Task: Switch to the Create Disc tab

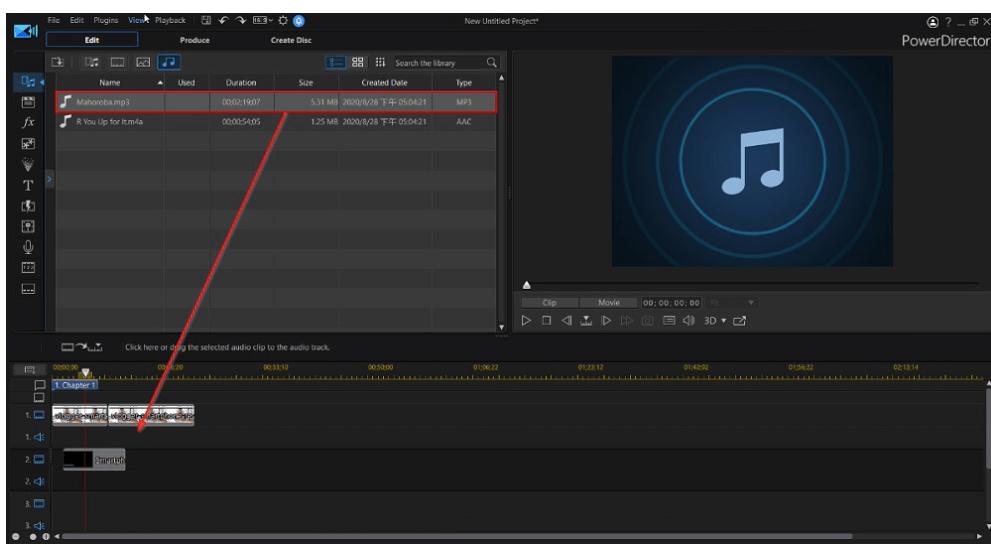Action: click(x=291, y=40)
